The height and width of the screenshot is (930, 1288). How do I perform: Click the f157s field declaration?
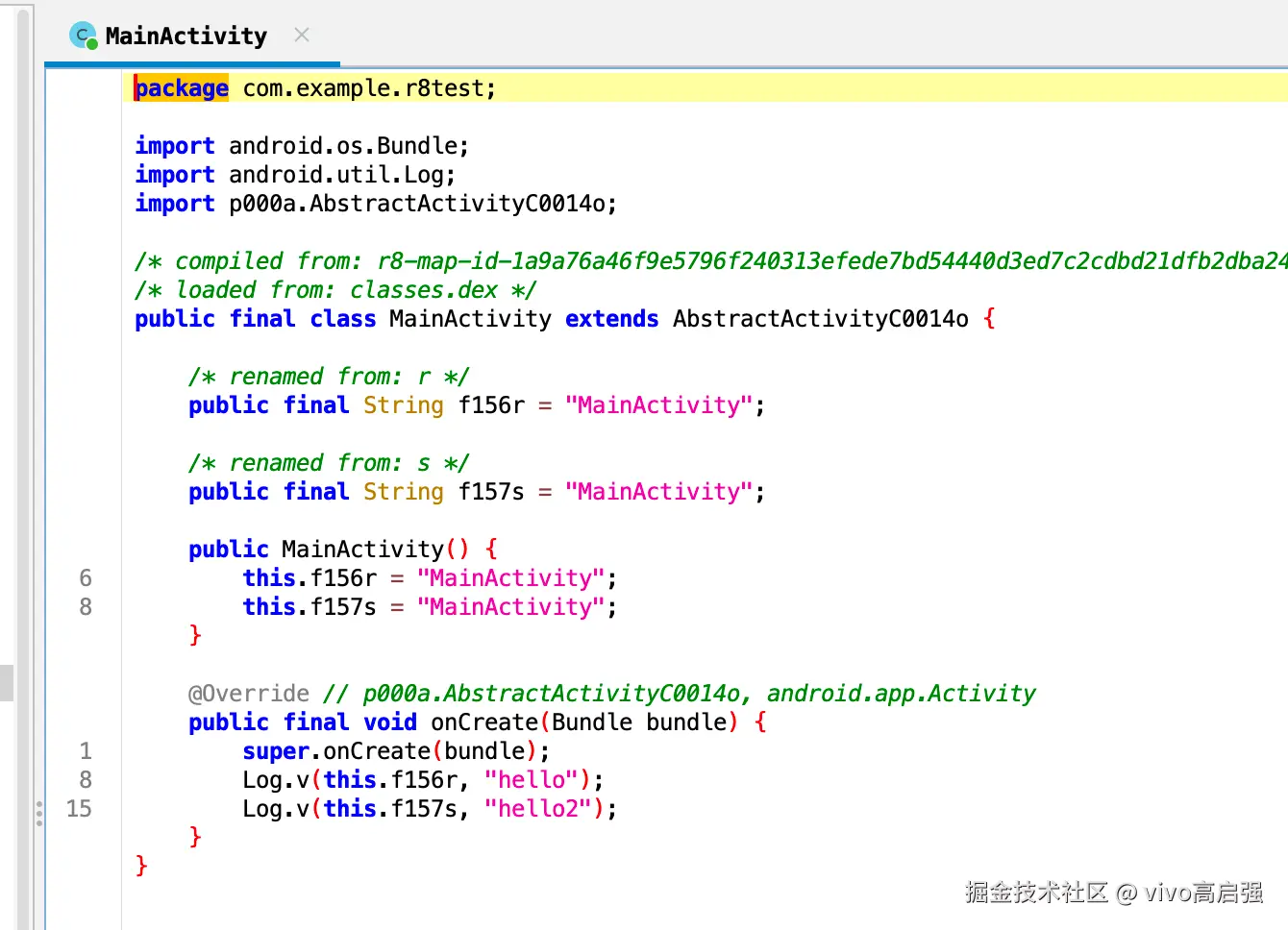477,491
